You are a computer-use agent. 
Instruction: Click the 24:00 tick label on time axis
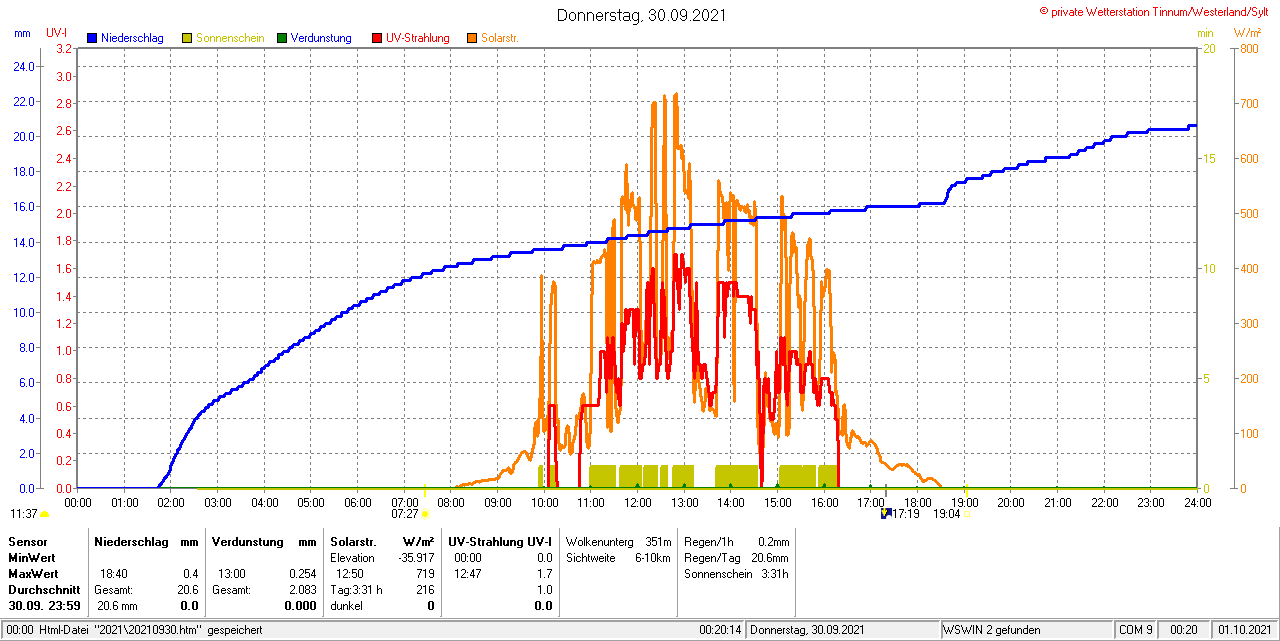[x=1197, y=502]
